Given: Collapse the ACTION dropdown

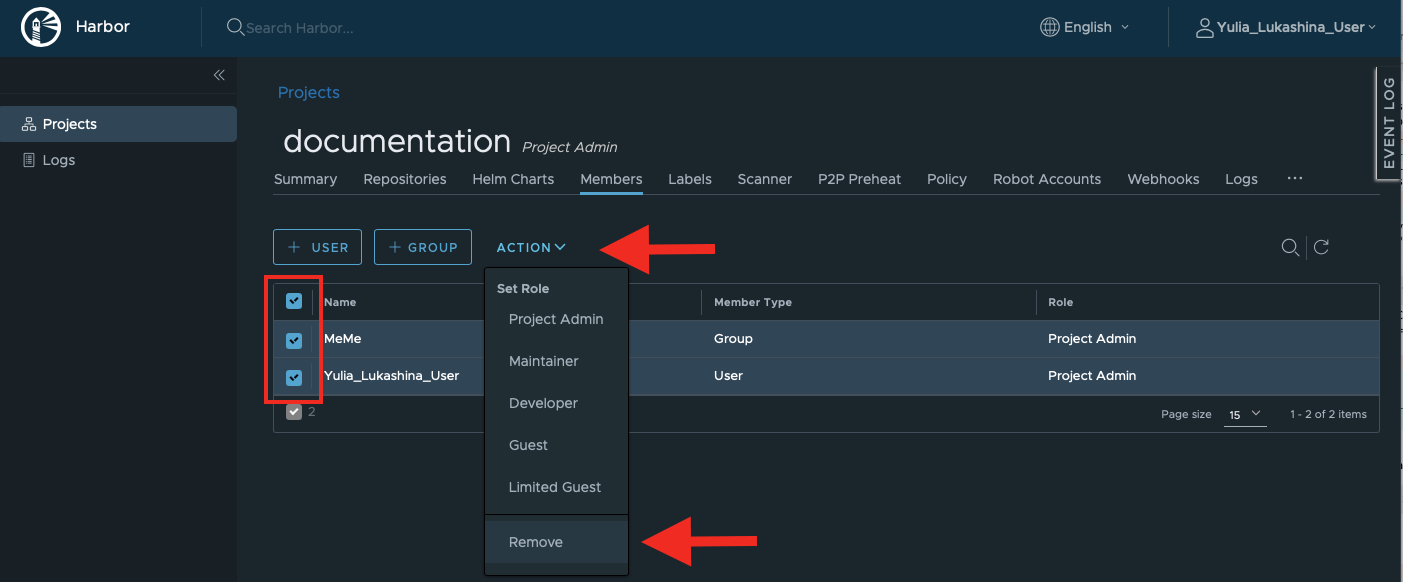Looking at the screenshot, I should [531, 247].
